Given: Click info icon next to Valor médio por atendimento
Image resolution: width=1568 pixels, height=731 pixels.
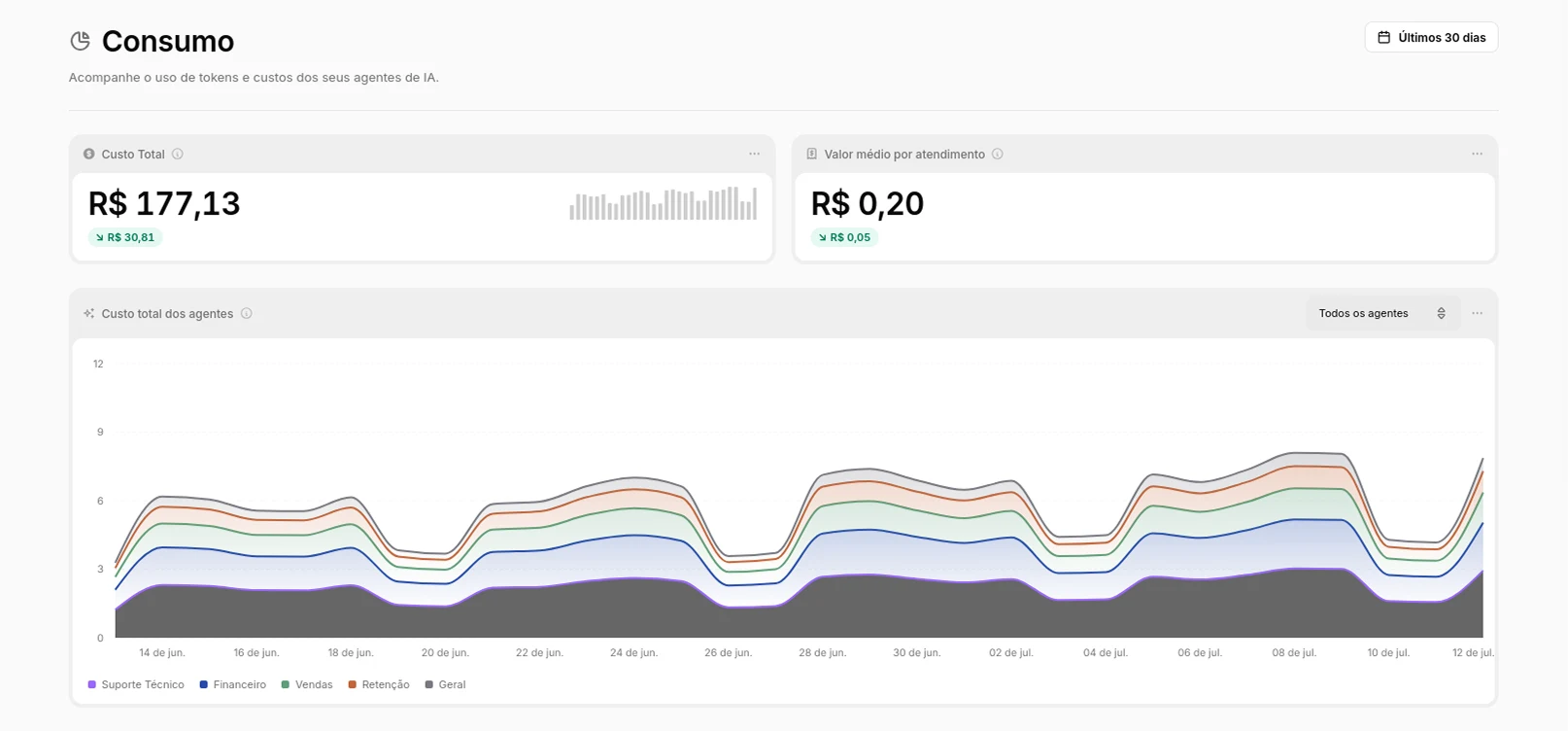Looking at the screenshot, I should tap(997, 154).
